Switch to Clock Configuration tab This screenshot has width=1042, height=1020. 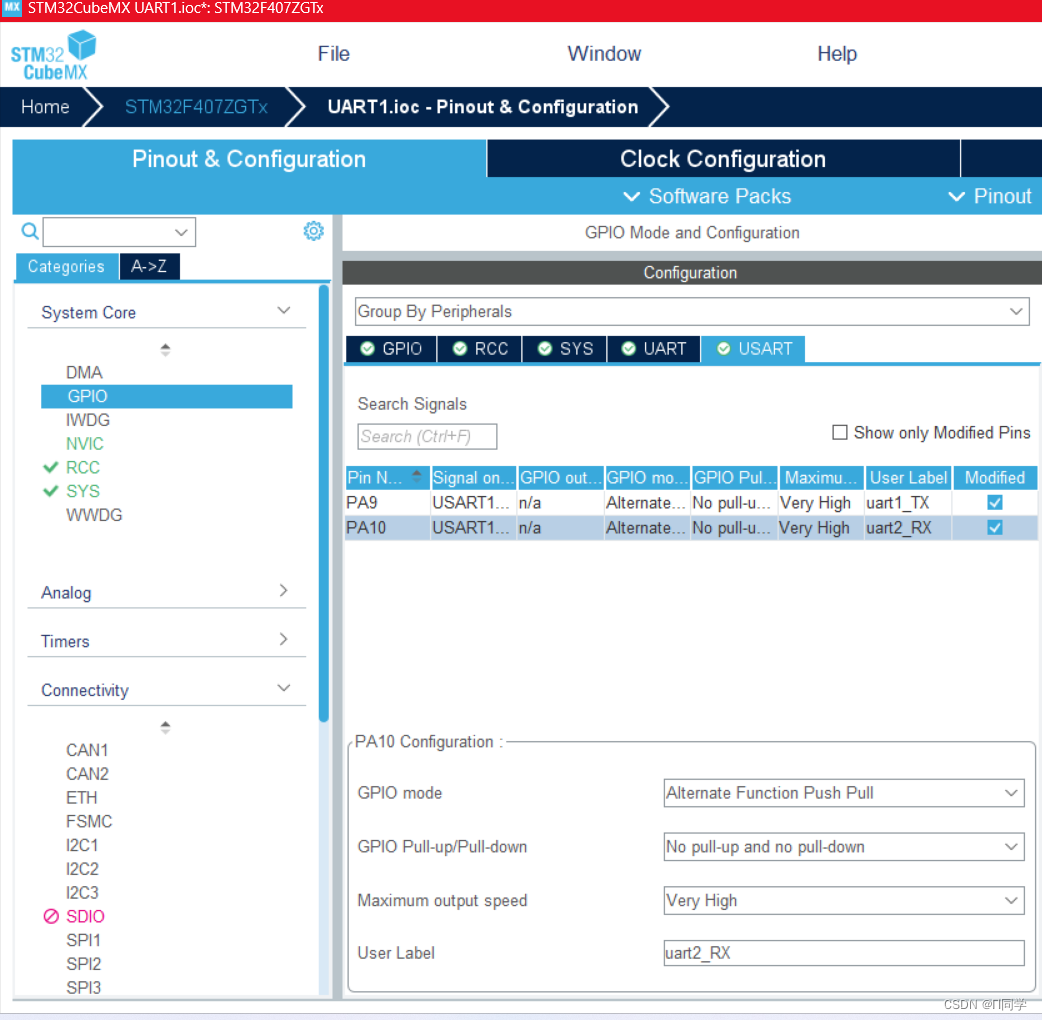[x=723, y=159]
